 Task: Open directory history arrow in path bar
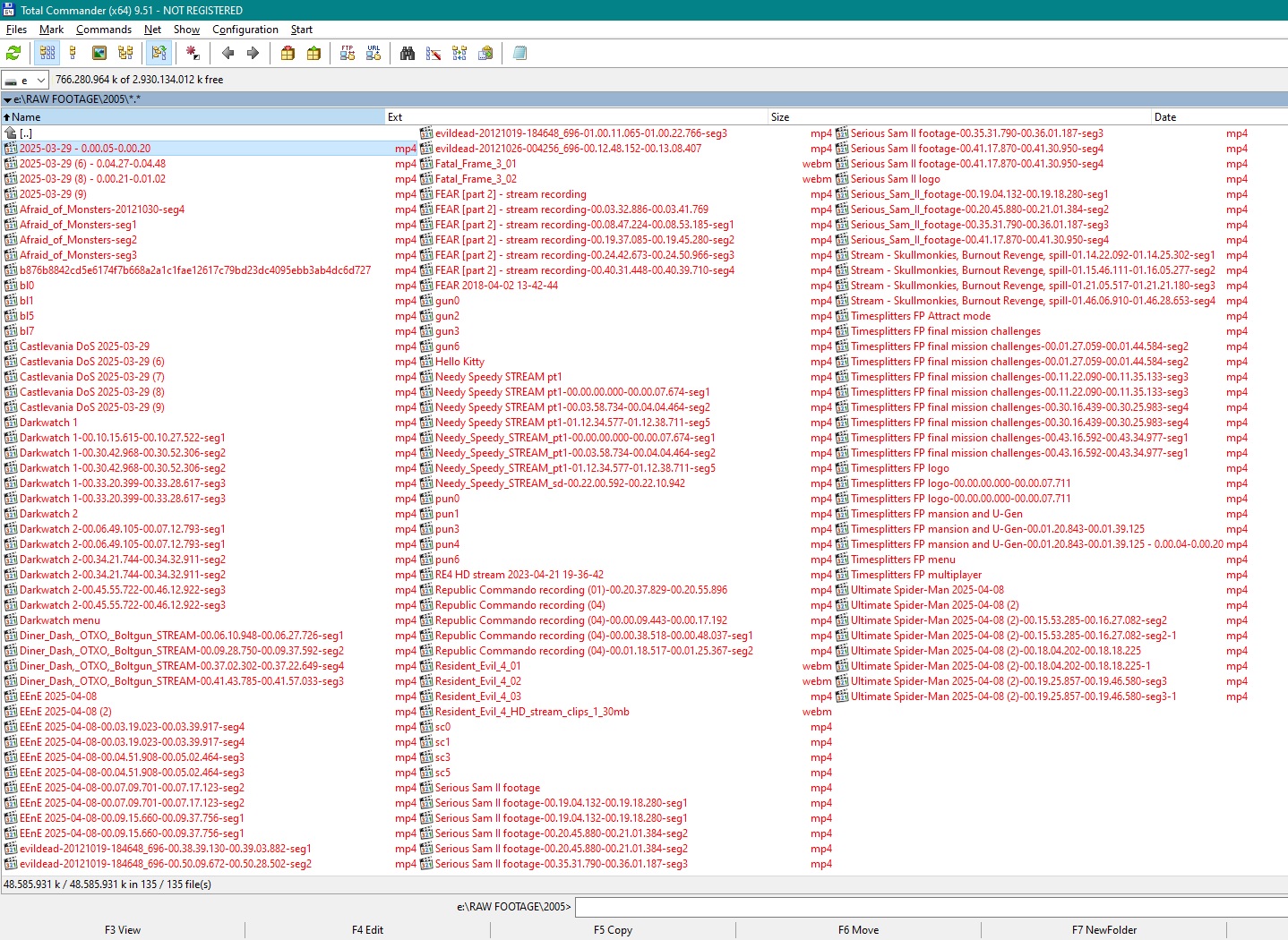tap(7, 99)
